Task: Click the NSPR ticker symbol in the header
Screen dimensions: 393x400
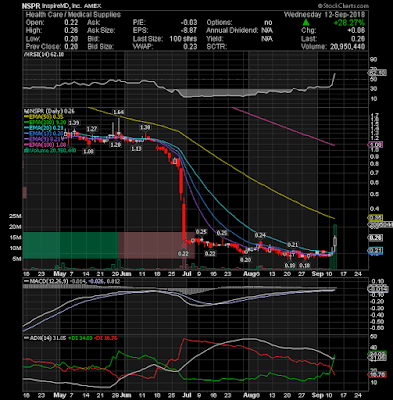Action: [31, 6]
